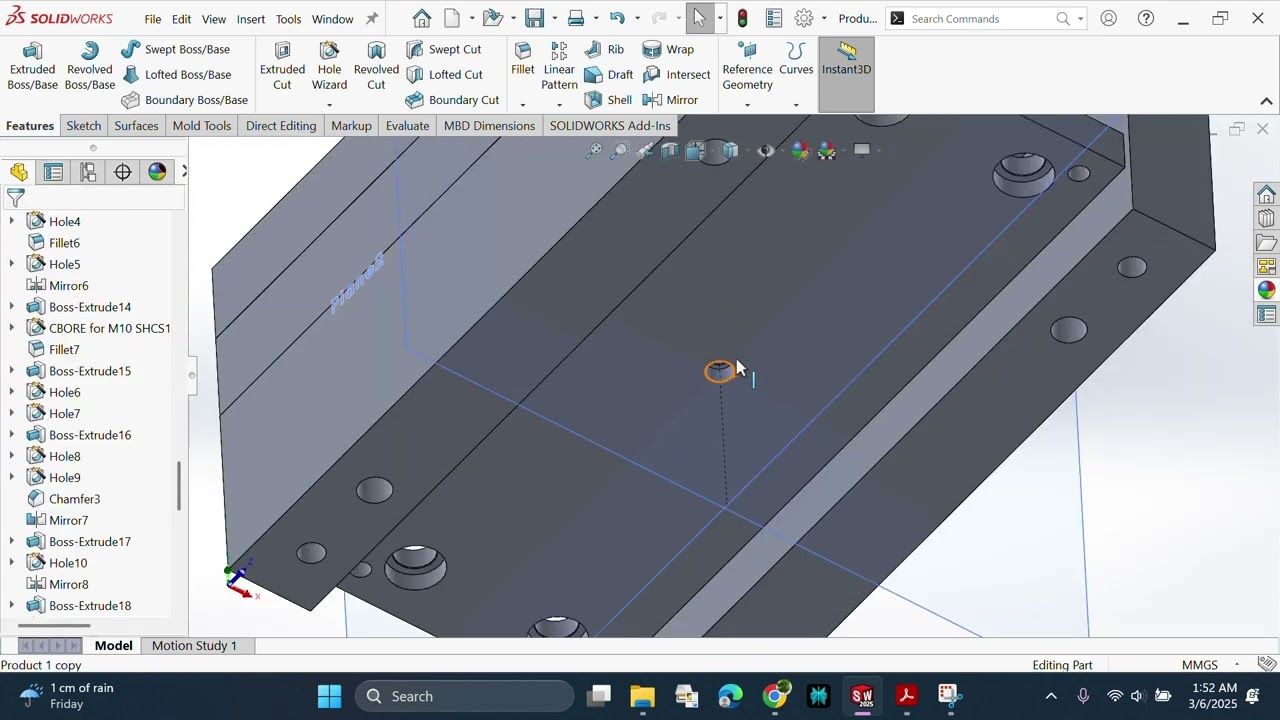Select the Lofted Cut tool
Image resolution: width=1280 pixels, height=720 pixels.
(x=444, y=74)
